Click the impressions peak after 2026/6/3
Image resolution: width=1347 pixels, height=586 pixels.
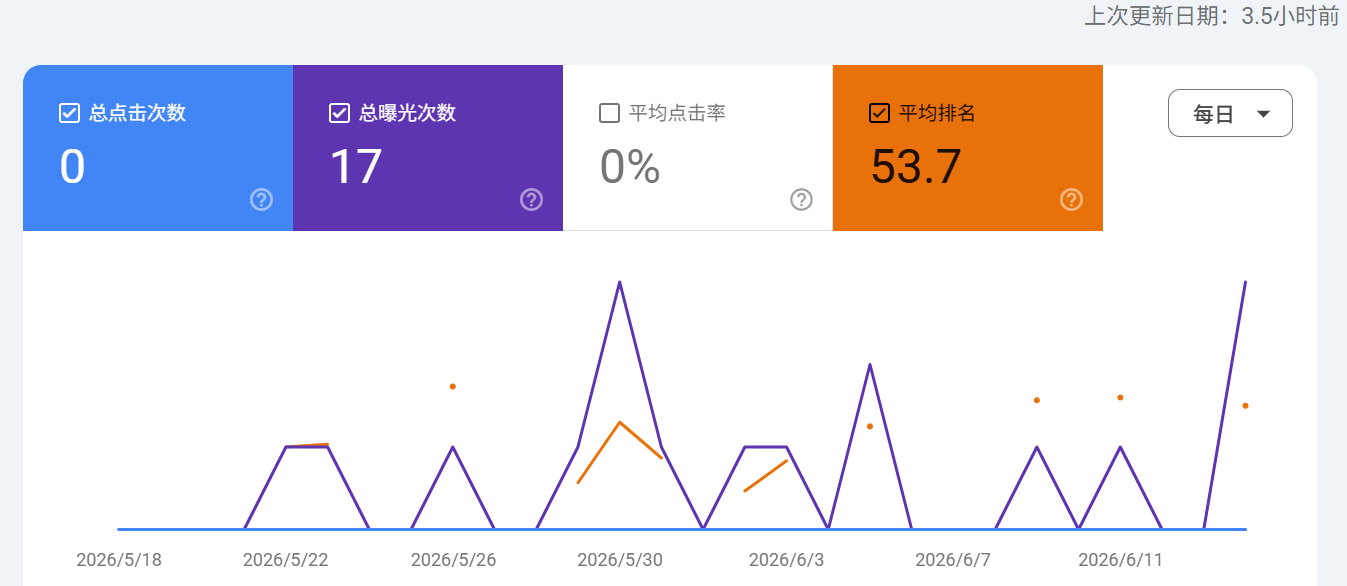pos(870,364)
